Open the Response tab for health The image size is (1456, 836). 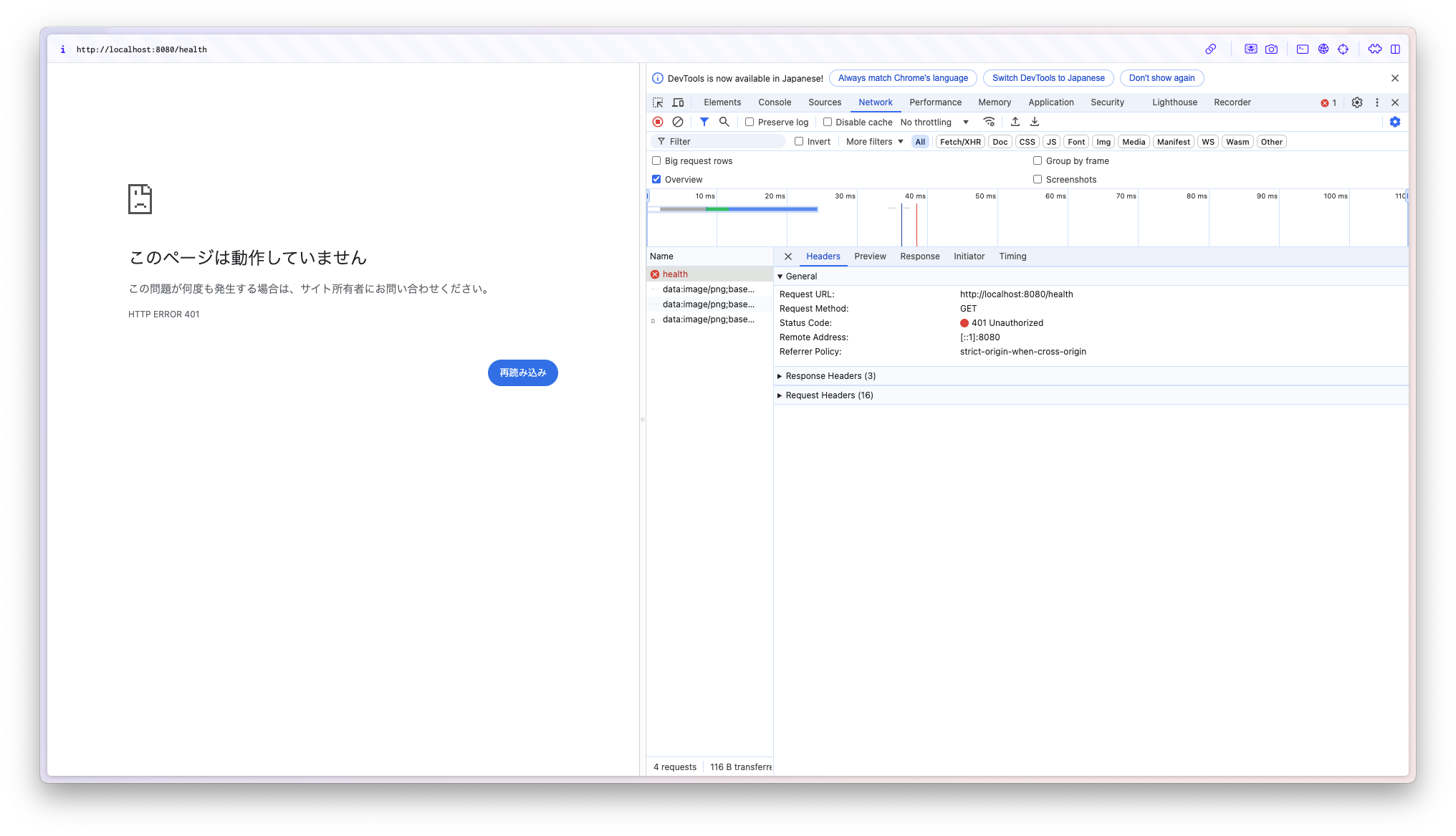[x=919, y=256]
